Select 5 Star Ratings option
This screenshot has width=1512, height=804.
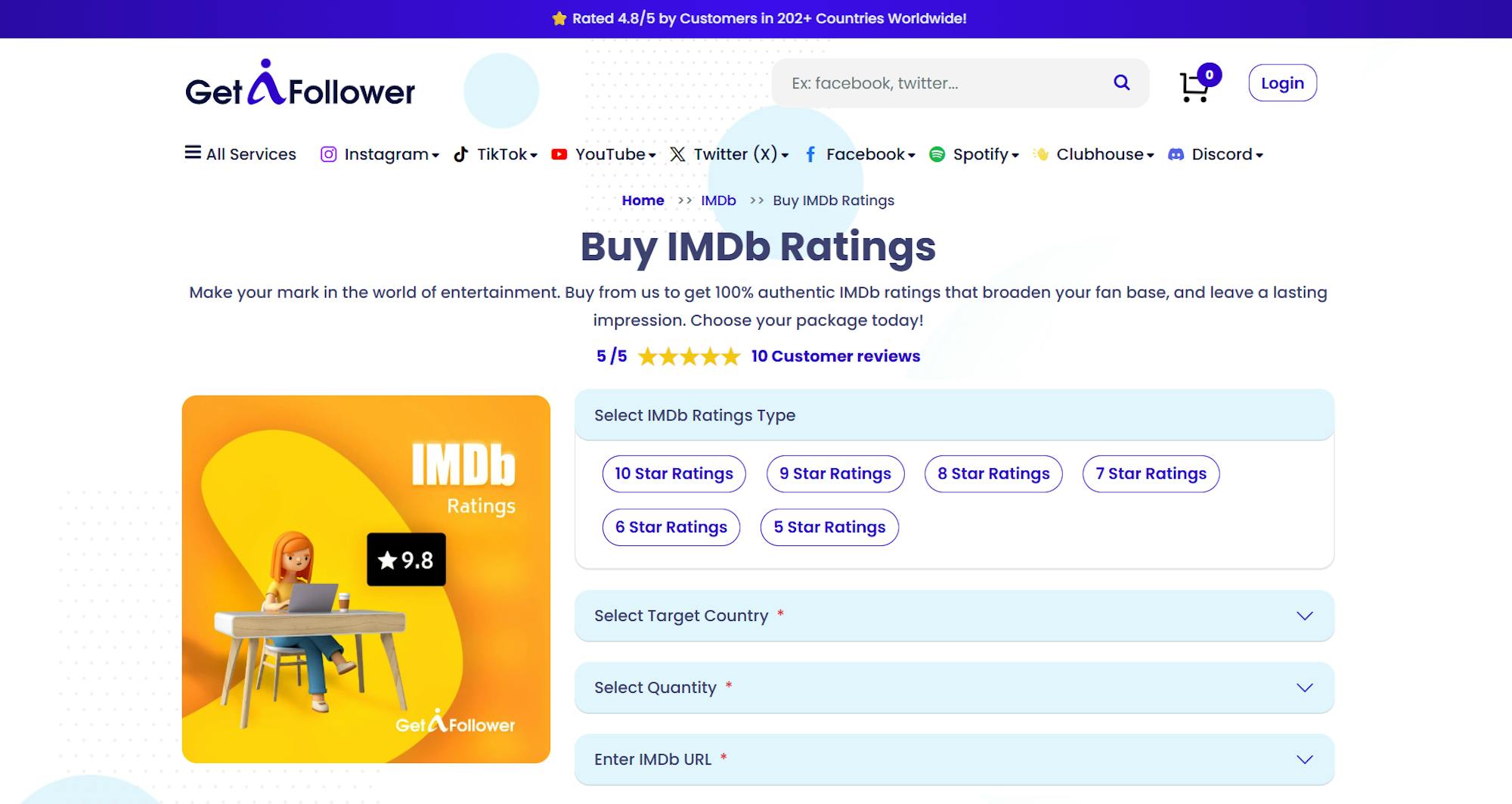[829, 527]
